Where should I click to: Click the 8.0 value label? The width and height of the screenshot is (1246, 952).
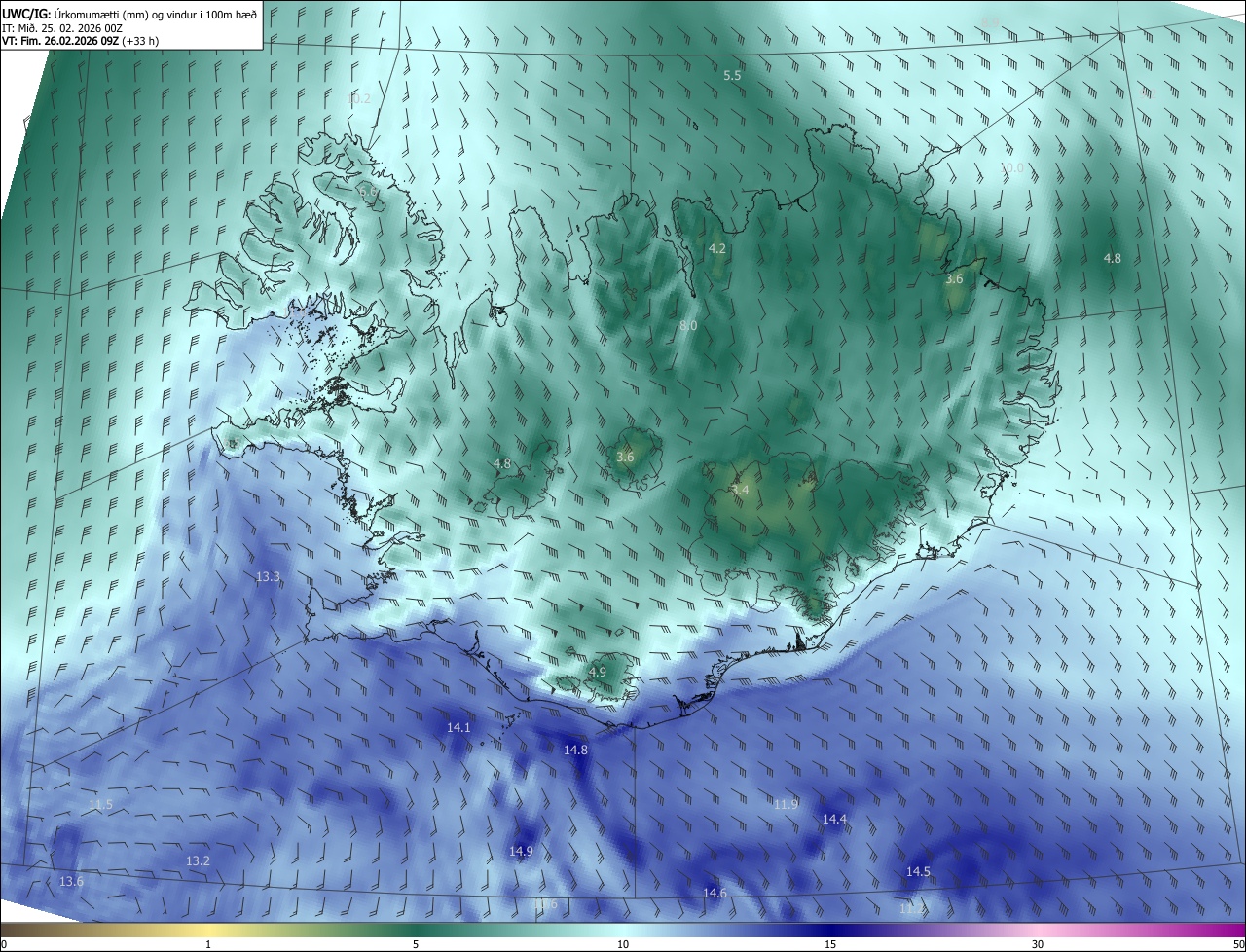(x=688, y=325)
